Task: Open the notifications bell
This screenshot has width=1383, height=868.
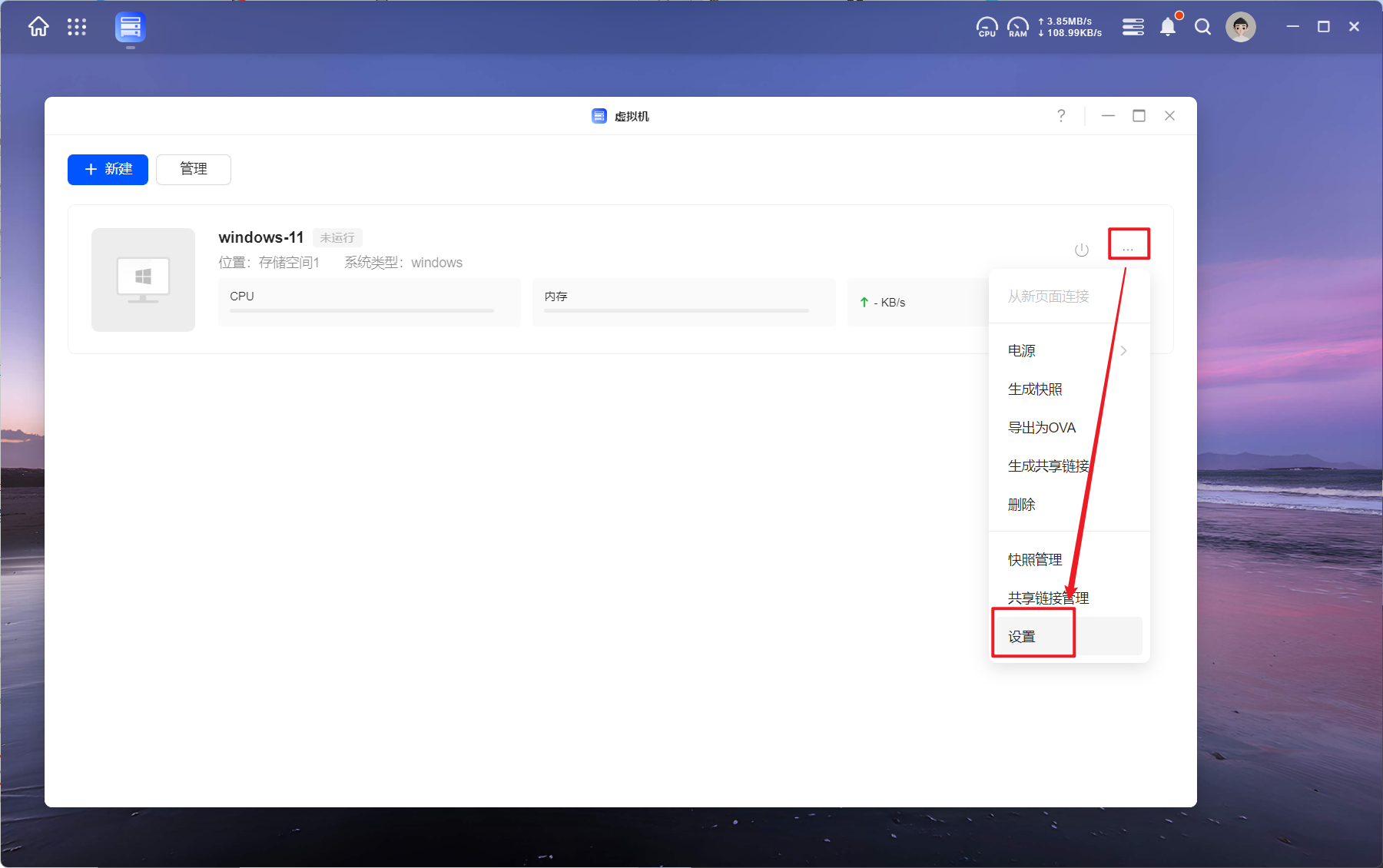Action: pos(1167,28)
